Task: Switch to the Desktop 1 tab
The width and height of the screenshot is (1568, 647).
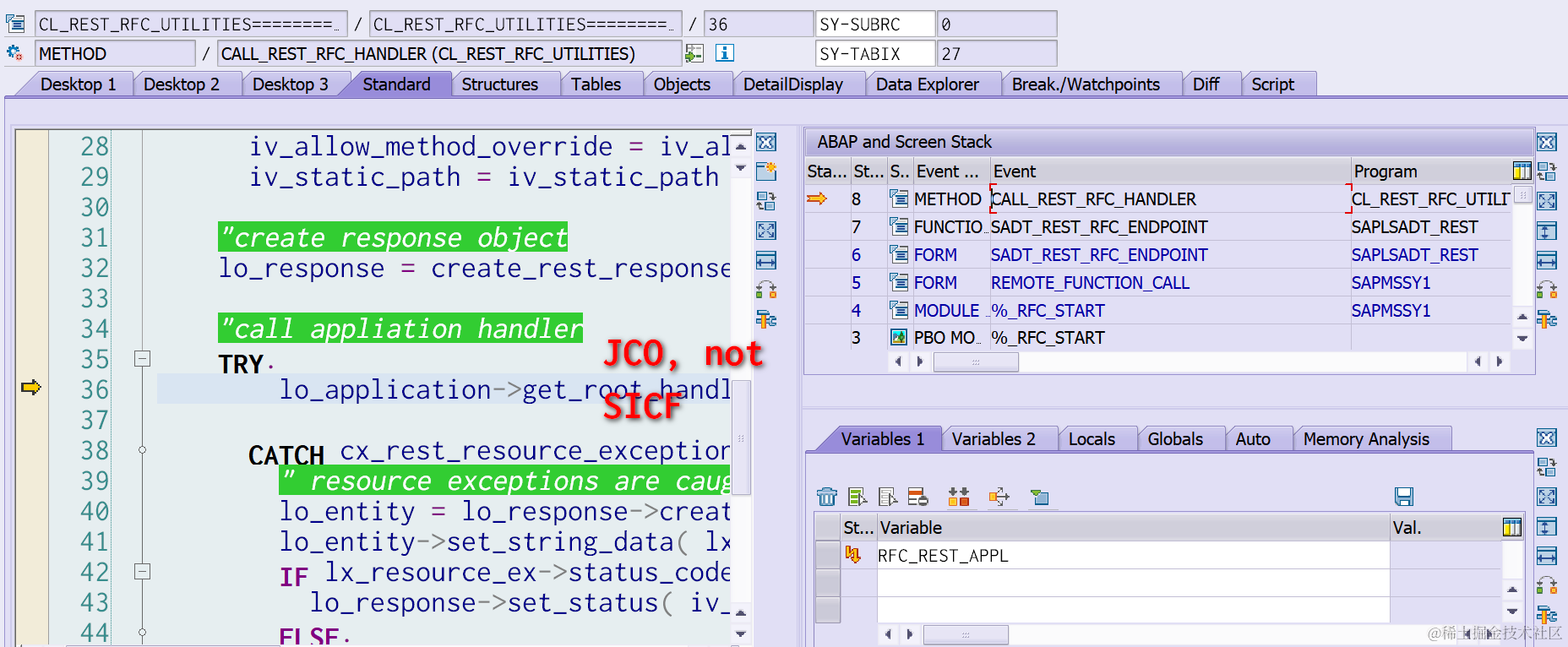Action: (x=78, y=84)
